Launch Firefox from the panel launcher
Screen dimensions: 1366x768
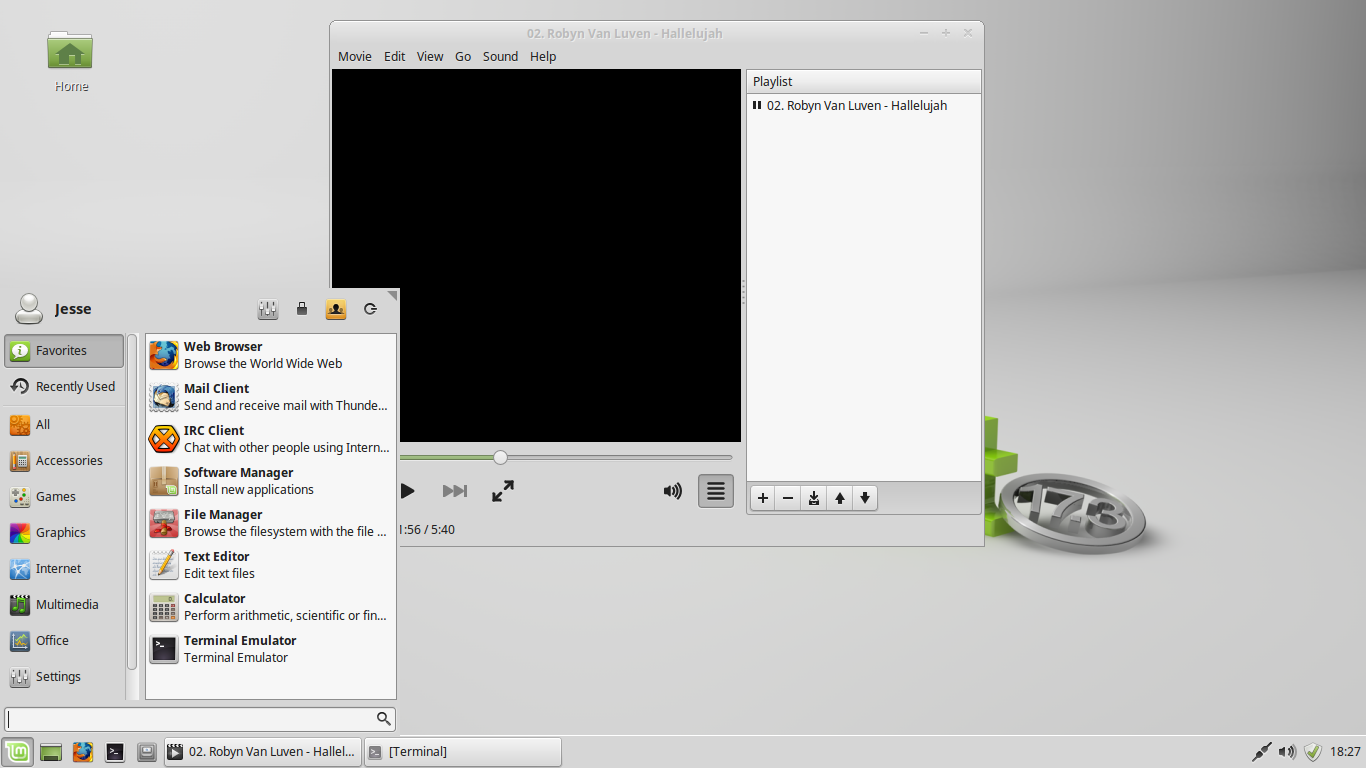[83, 752]
